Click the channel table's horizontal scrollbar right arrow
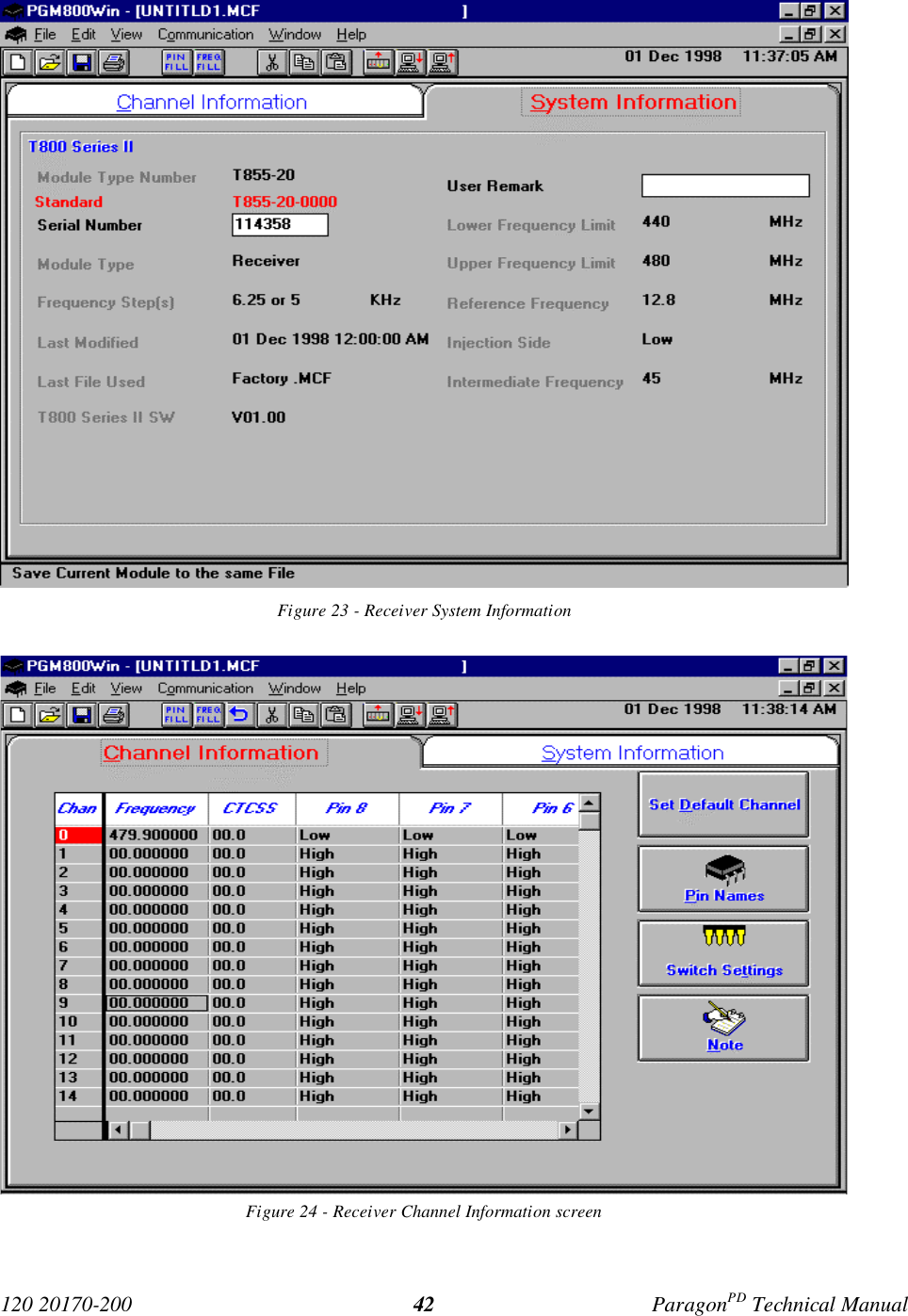The height and width of the screenshot is (1316, 908). (x=568, y=1129)
